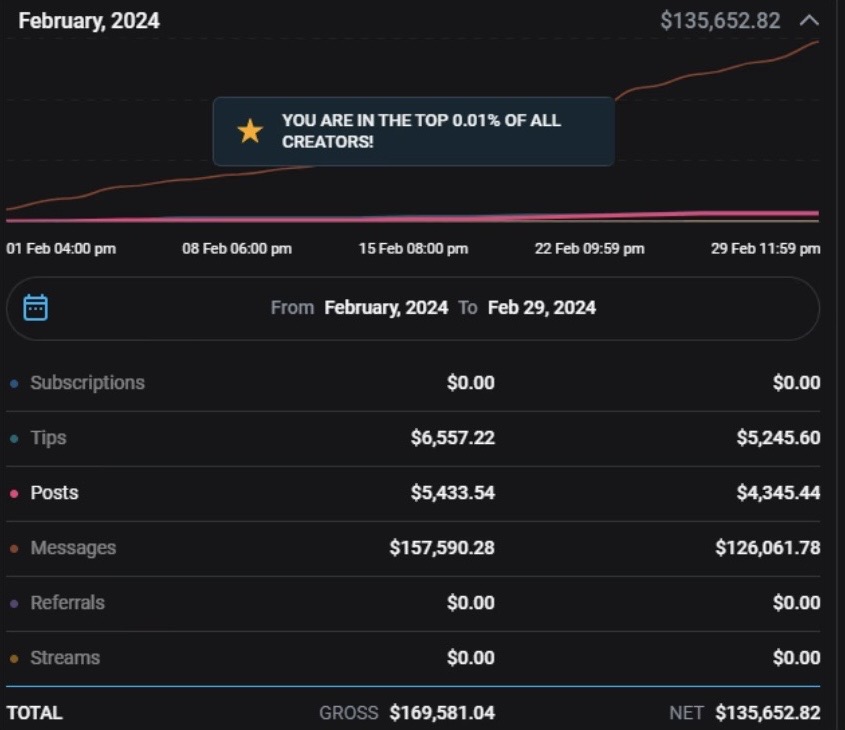Click the NET total amount $135,652.82

[x=768, y=712]
